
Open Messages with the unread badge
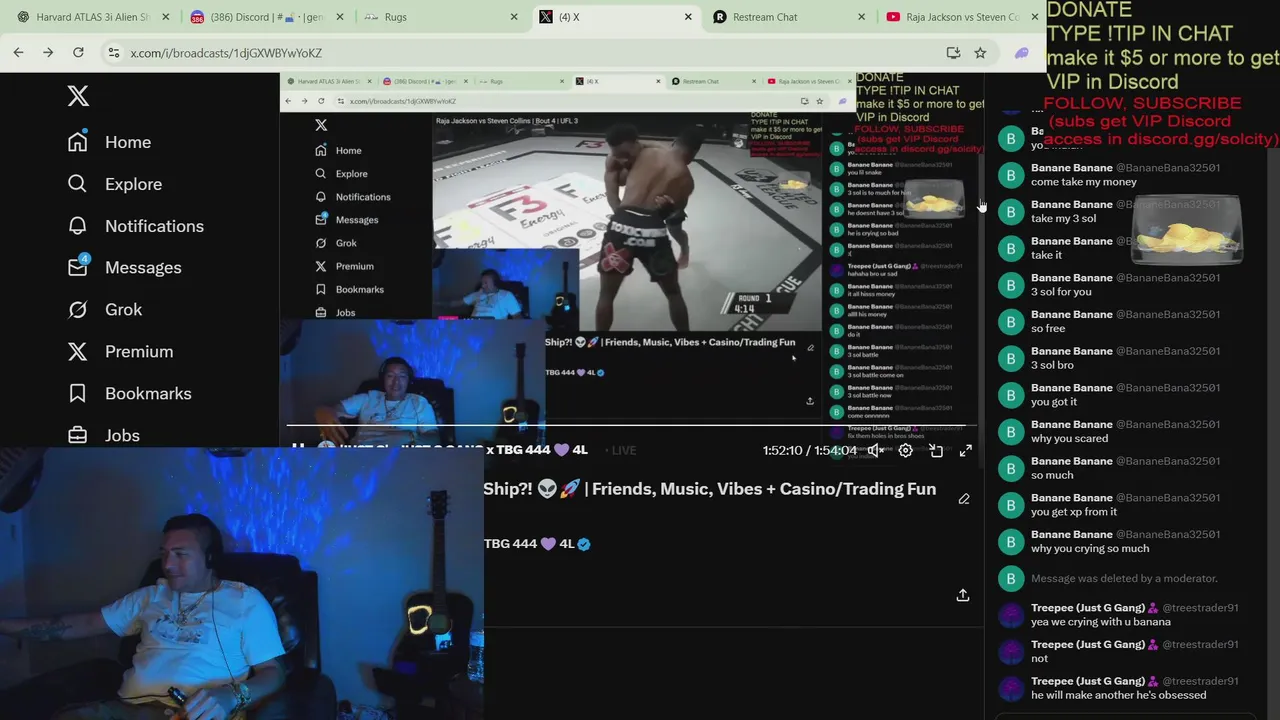click(x=124, y=267)
